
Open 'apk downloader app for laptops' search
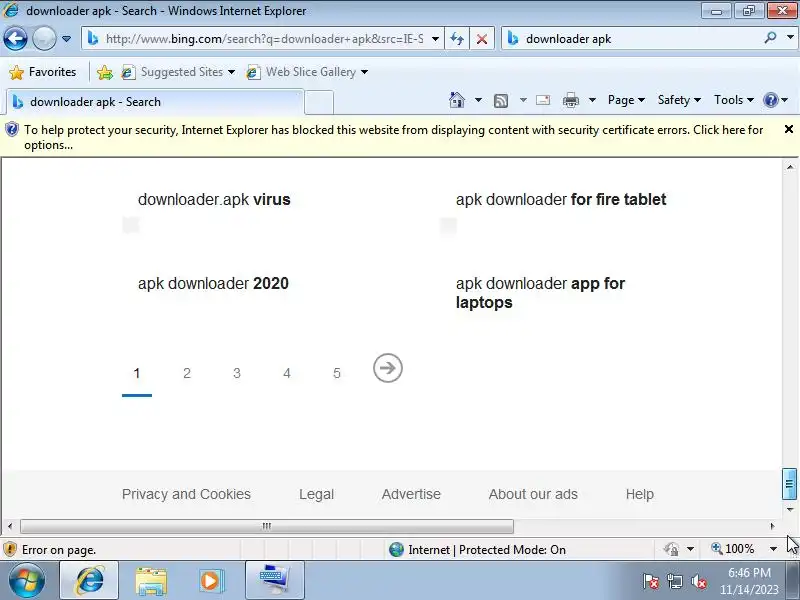pyautogui.click(x=540, y=293)
